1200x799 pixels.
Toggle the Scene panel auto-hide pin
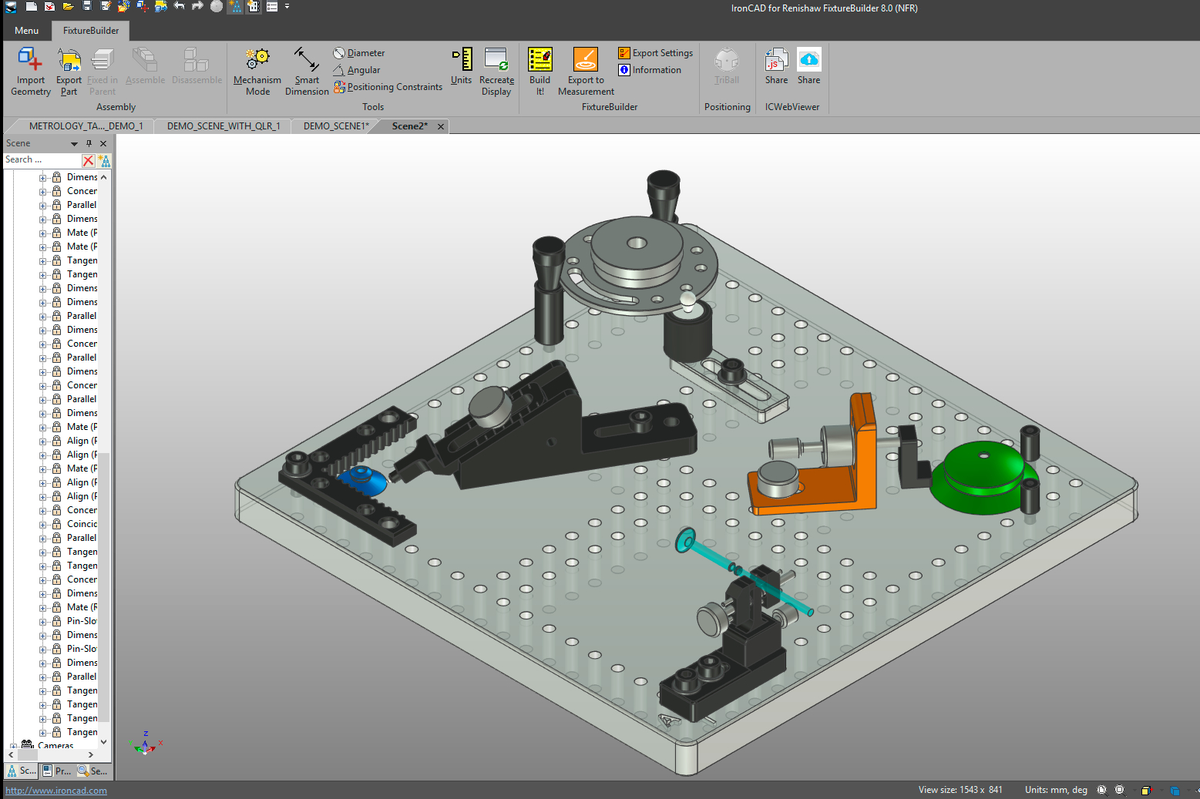pos(89,144)
